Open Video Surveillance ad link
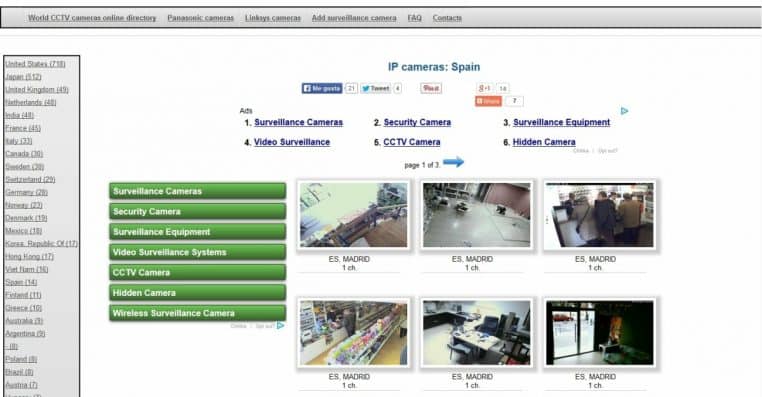 tap(292, 142)
